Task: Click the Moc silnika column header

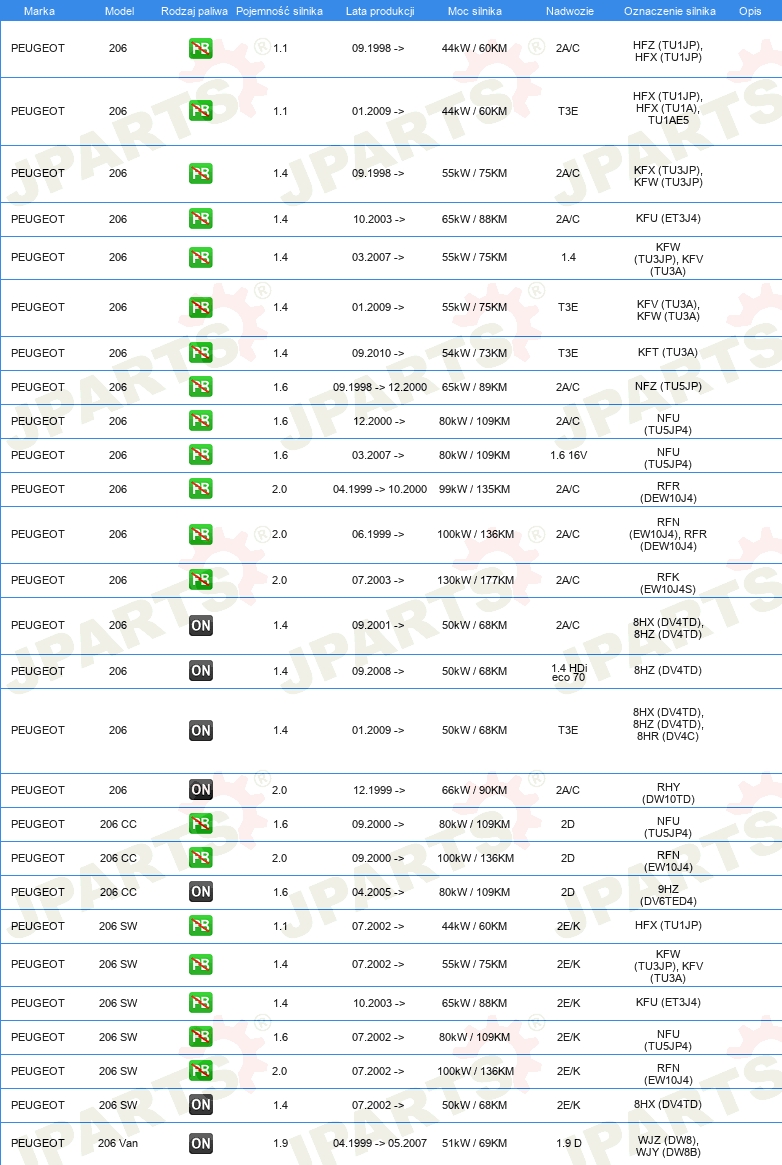Action: [x=475, y=11]
